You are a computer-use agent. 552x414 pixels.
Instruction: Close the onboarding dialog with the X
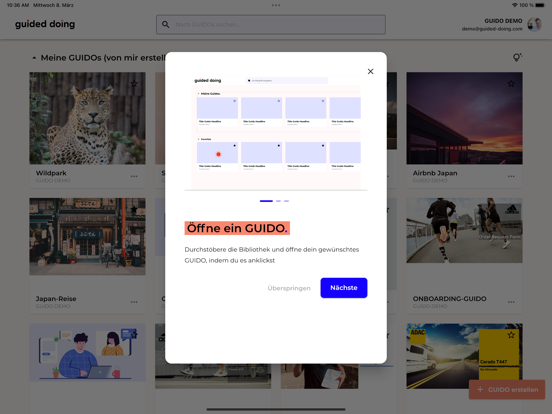[x=370, y=71]
